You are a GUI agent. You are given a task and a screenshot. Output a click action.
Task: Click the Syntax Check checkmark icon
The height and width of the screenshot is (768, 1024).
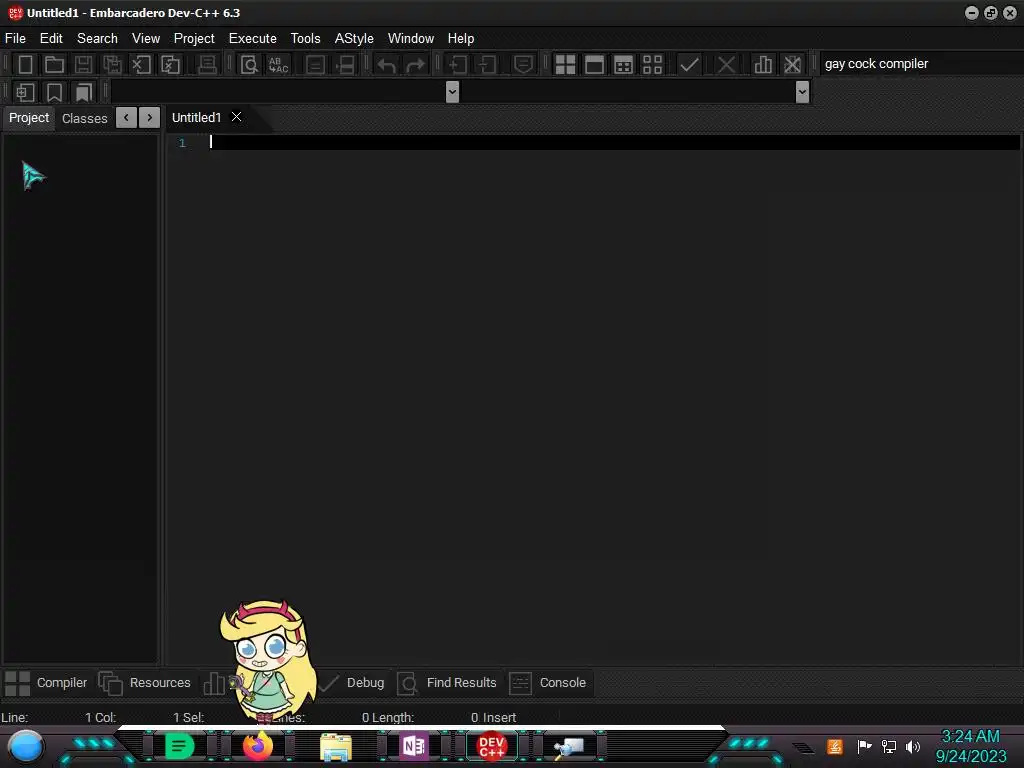[689, 64]
